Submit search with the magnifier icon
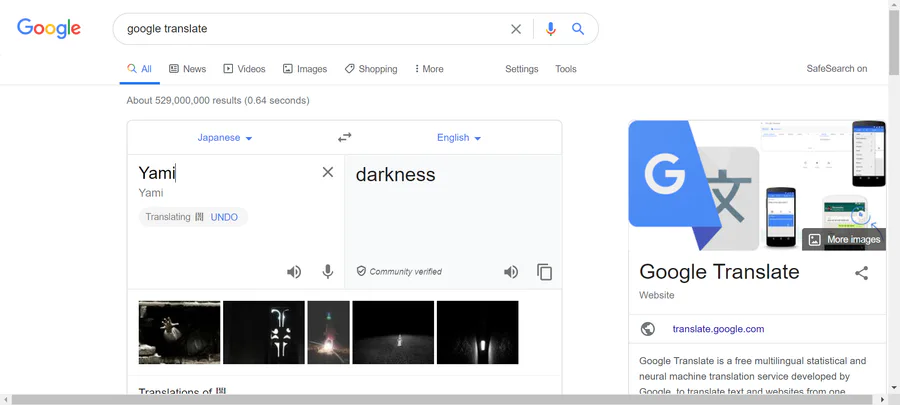Screen dimensions: 900x405 pyautogui.click(x=578, y=29)
